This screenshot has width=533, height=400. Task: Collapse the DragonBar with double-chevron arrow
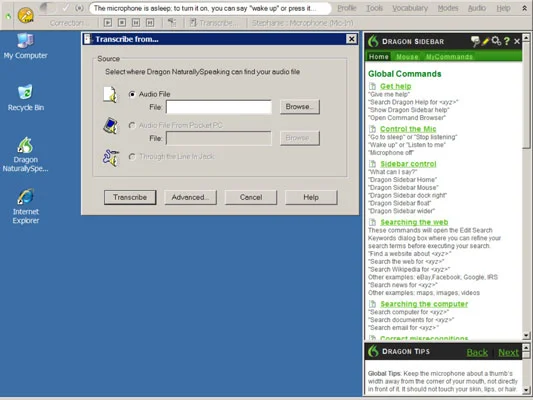525,8
